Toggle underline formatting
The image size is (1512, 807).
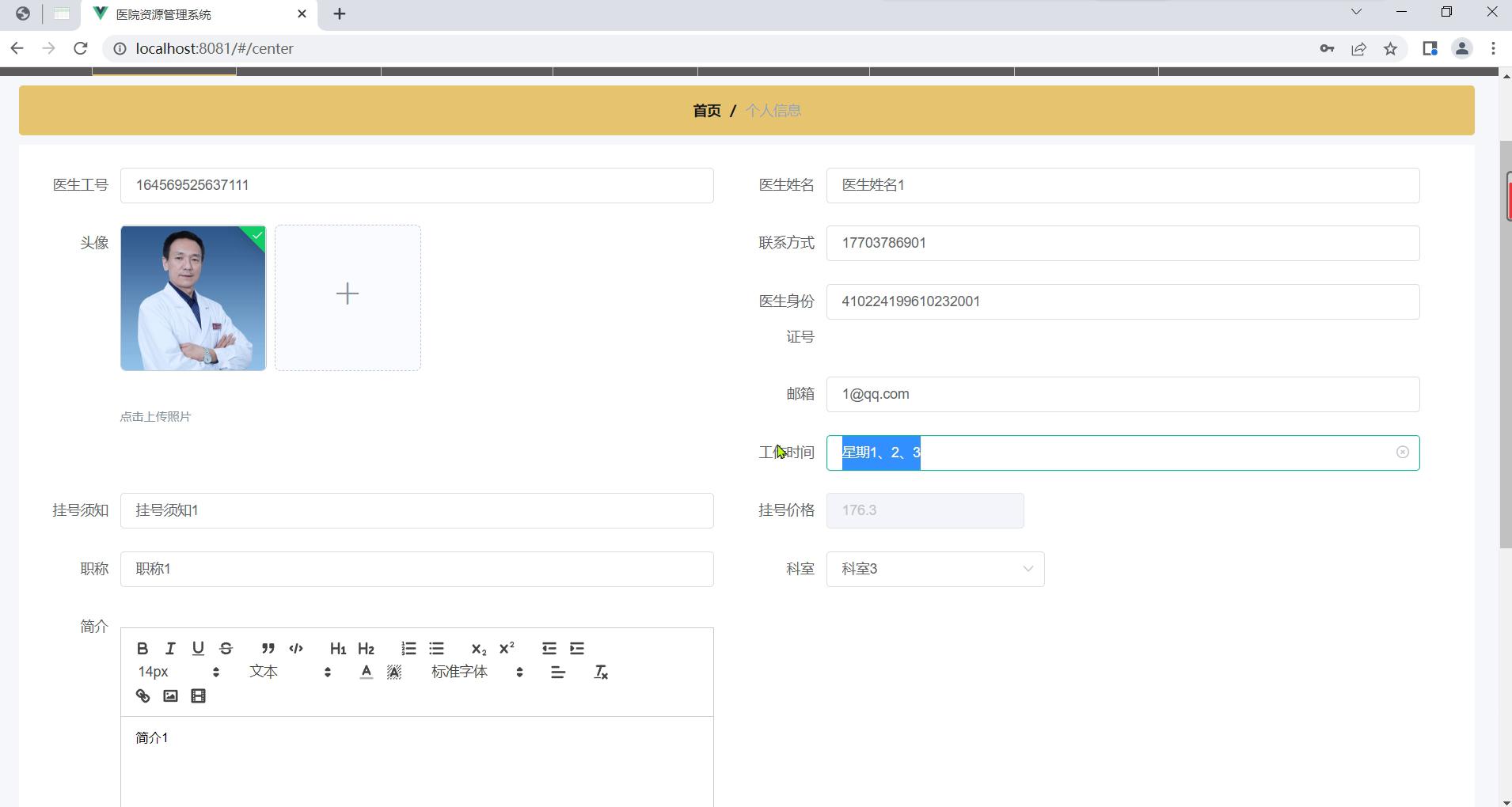tap(198, 649)
